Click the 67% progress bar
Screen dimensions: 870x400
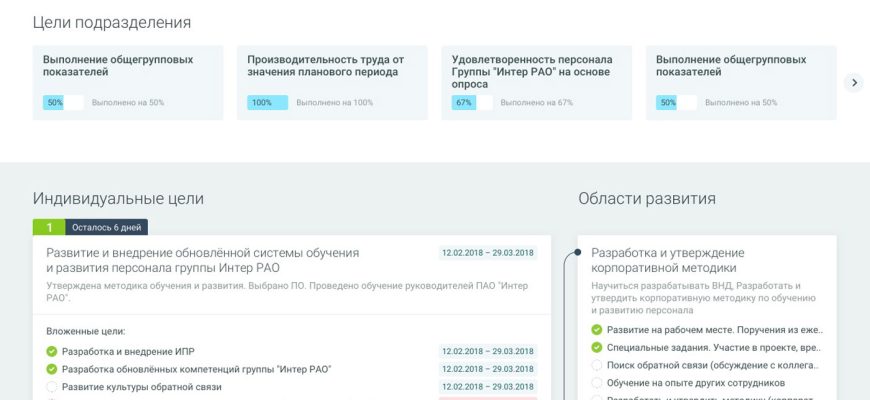(x=472, y=102)
